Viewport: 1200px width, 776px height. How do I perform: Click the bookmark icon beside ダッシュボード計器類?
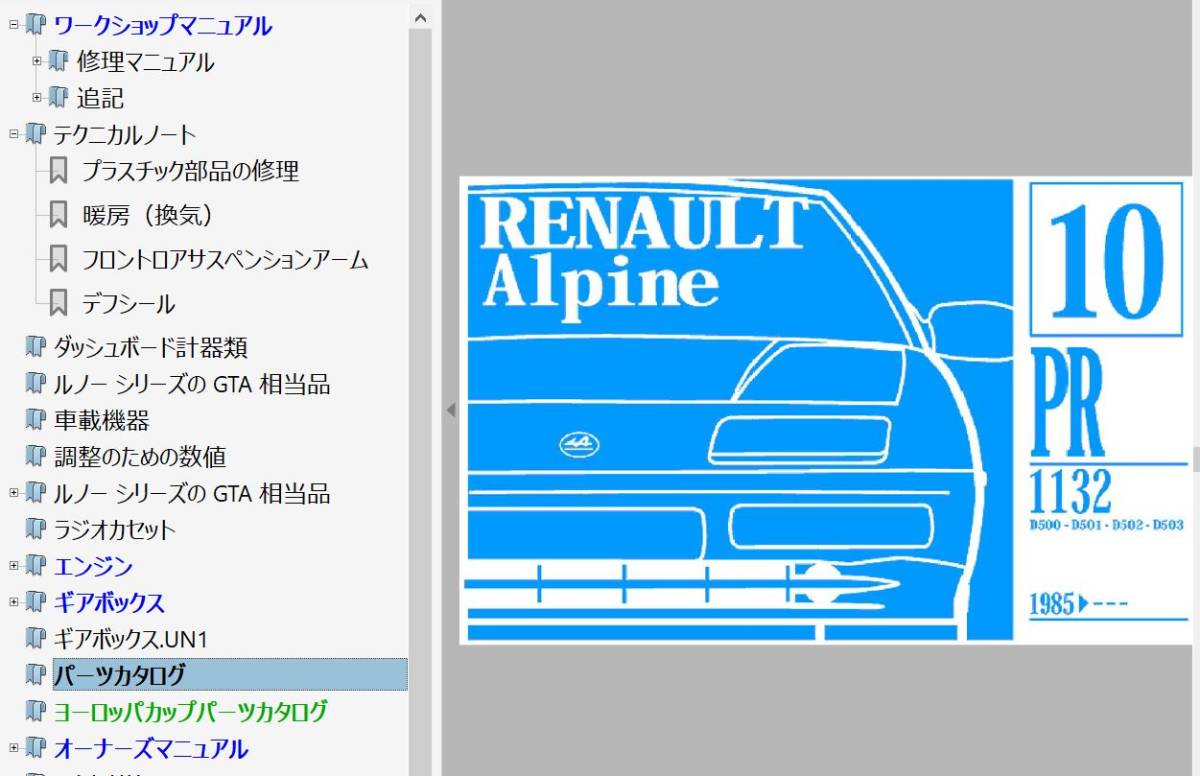pyautogui.click(x=36, y=347)
